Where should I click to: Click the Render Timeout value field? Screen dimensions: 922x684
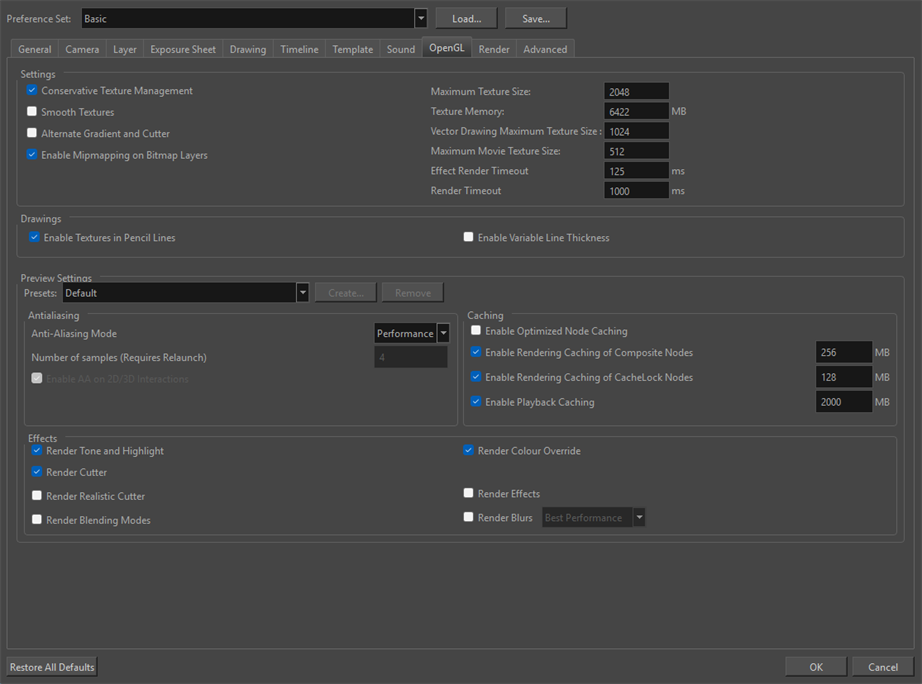(636, 191)
